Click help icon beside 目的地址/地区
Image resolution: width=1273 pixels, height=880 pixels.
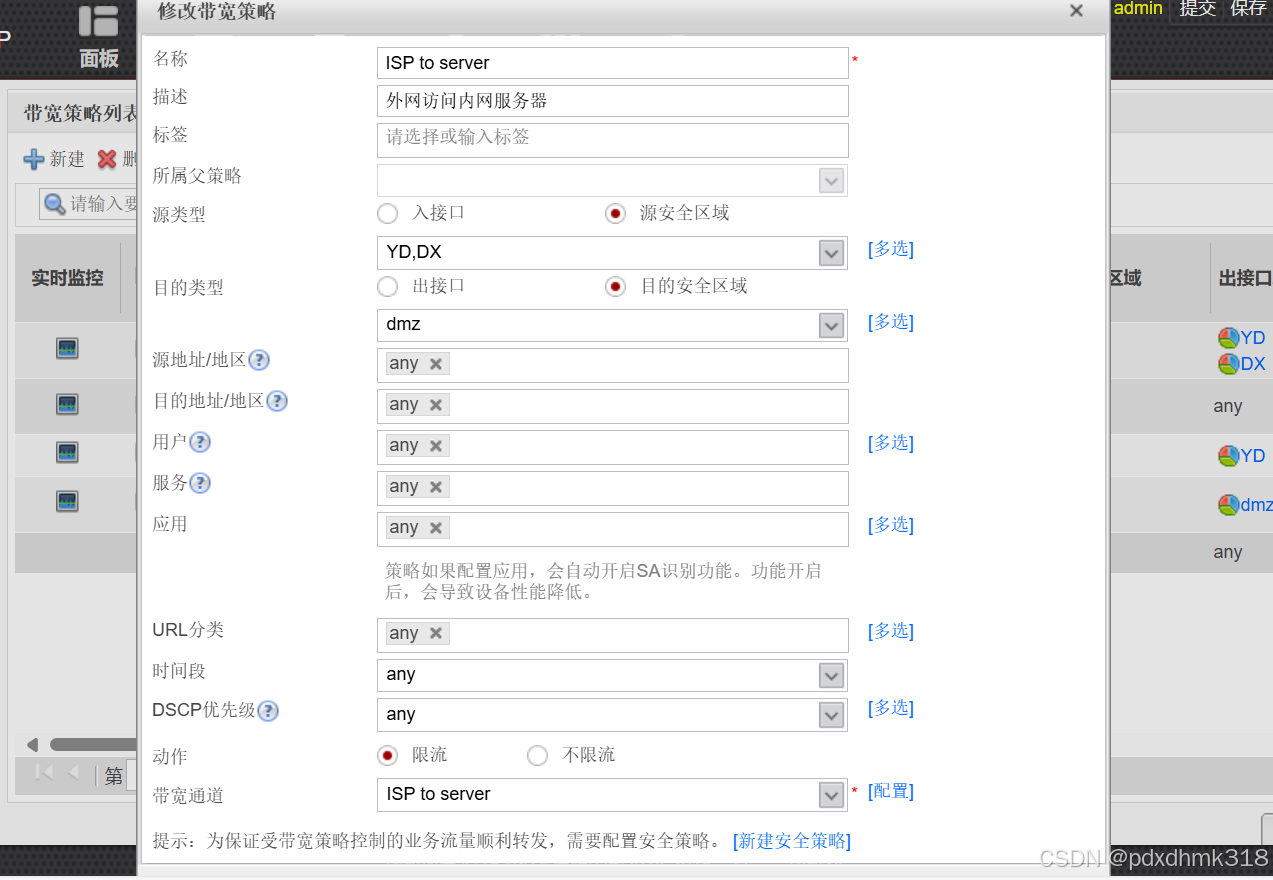coord(277,401)
